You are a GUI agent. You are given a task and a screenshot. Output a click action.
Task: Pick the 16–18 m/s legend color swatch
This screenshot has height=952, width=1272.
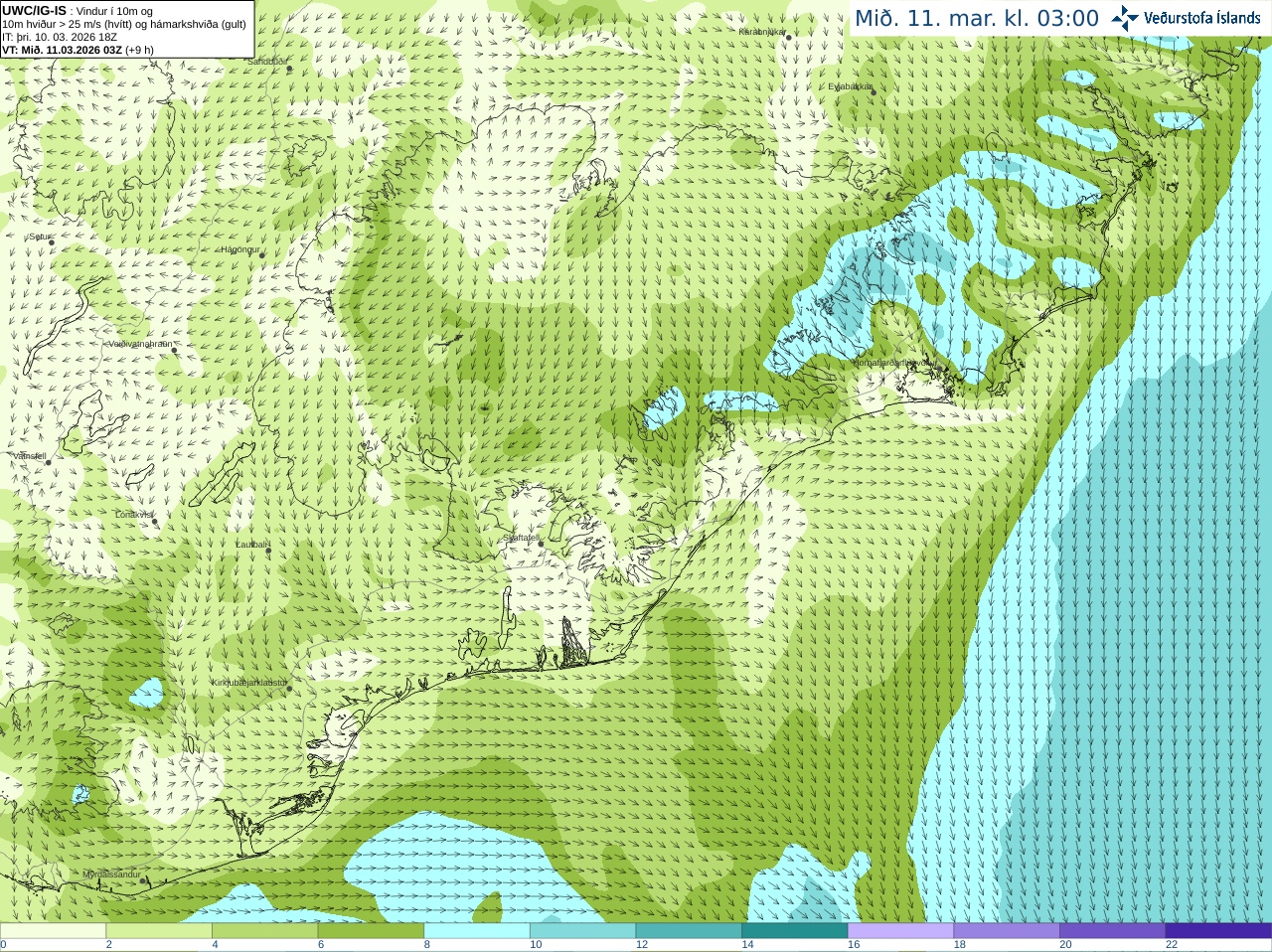point(900,931)
